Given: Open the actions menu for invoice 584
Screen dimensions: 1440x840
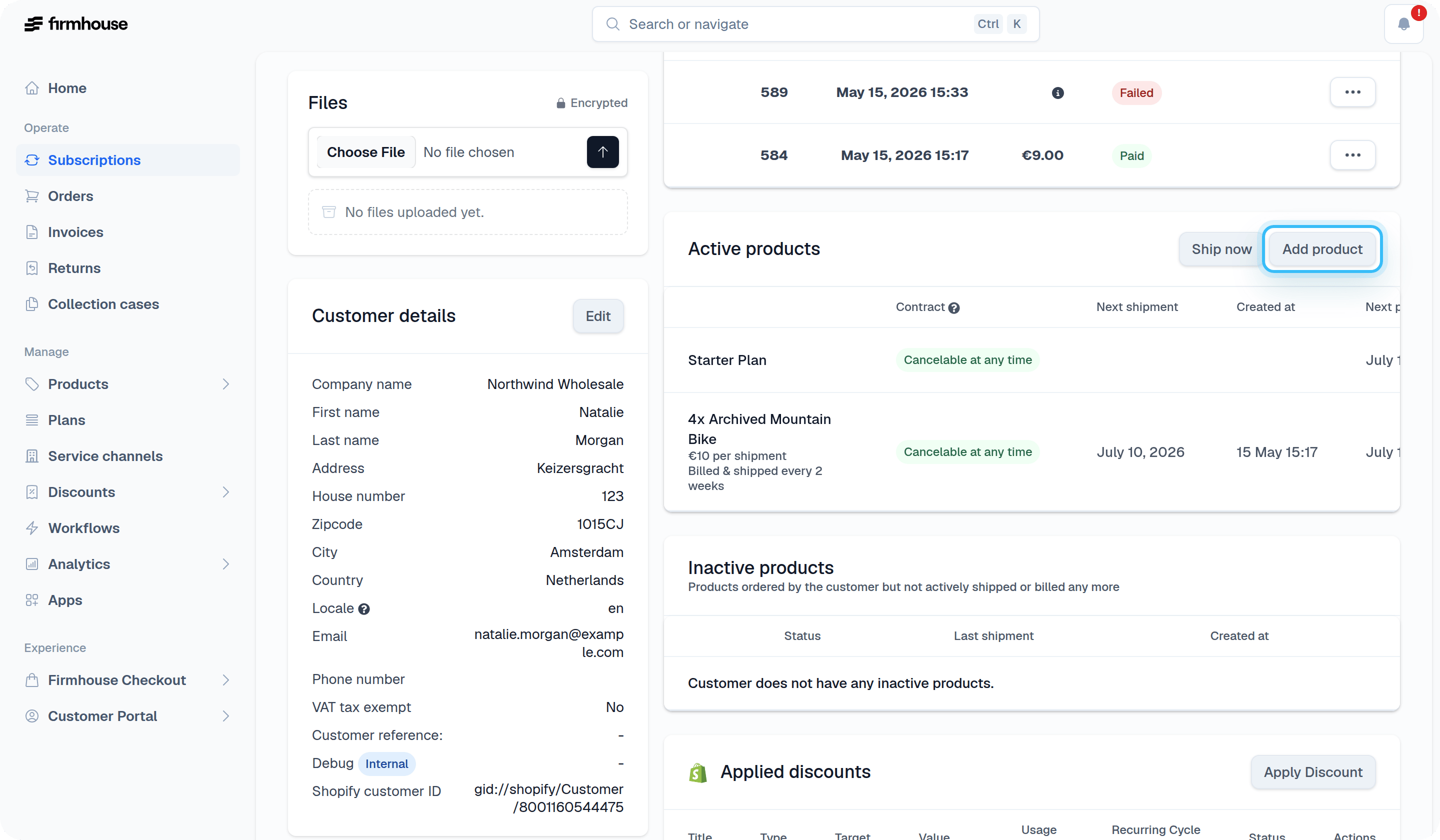Looking at the screenshot, I should point(1352,155).
